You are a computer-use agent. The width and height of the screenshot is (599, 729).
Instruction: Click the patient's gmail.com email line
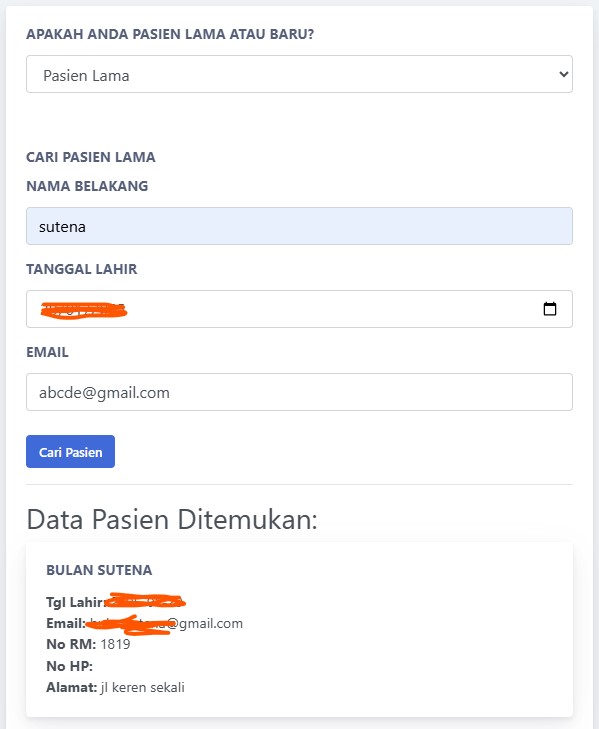click(145, 623)
